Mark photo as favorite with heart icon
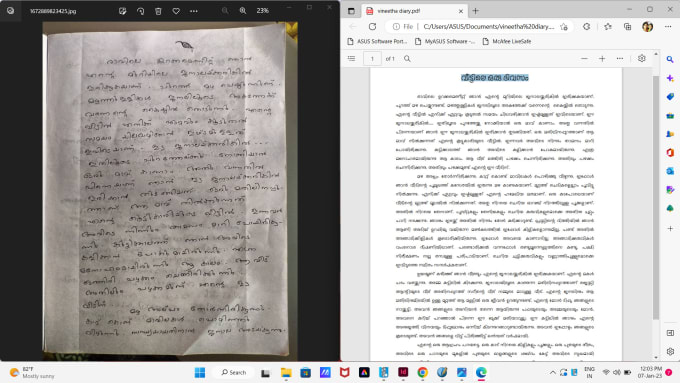680x383 pixels. tap(176, 11)
